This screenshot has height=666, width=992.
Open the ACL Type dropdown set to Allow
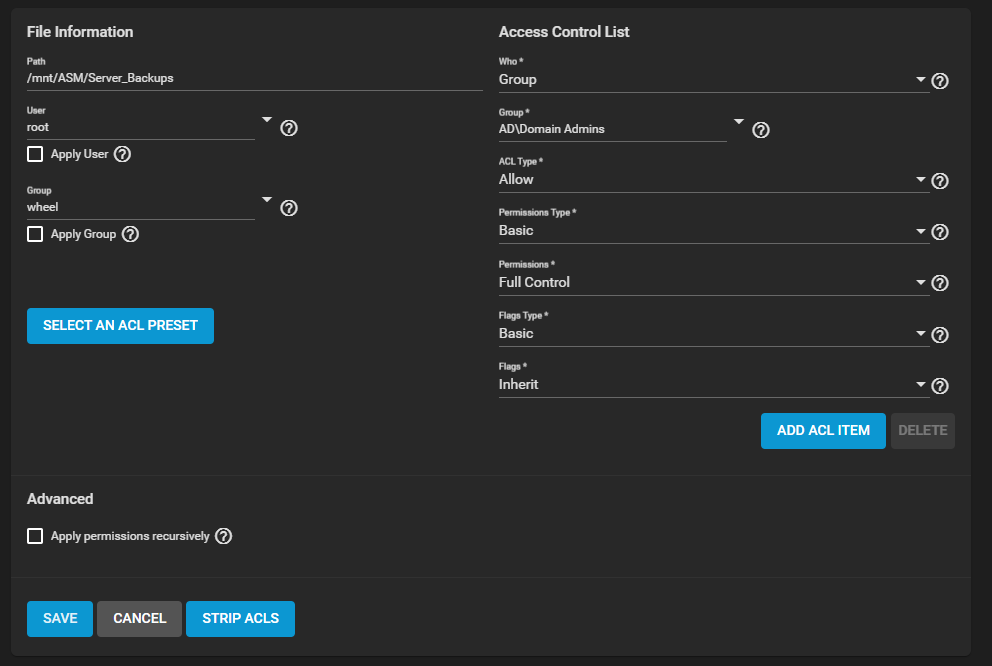click(x=712, y=180)
